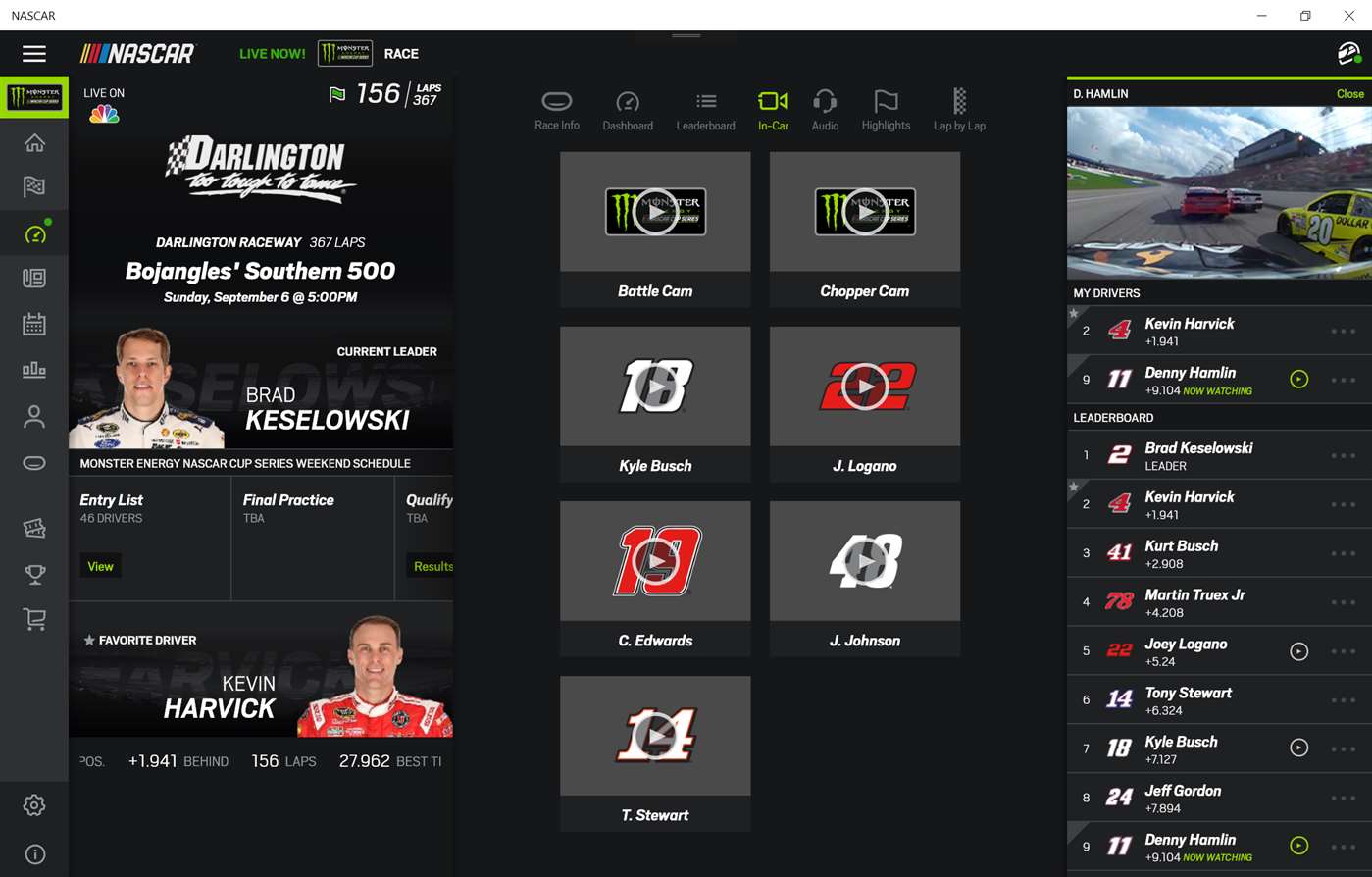
Task: Open the schedule calendar sidebar icon
Action: pos(34,324)
